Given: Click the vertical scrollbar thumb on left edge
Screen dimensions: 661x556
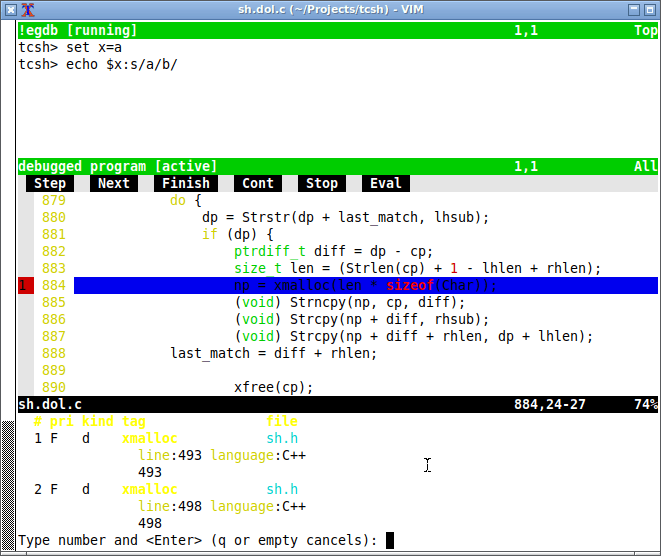Looking at the screenshot, I should click(8, 485).
